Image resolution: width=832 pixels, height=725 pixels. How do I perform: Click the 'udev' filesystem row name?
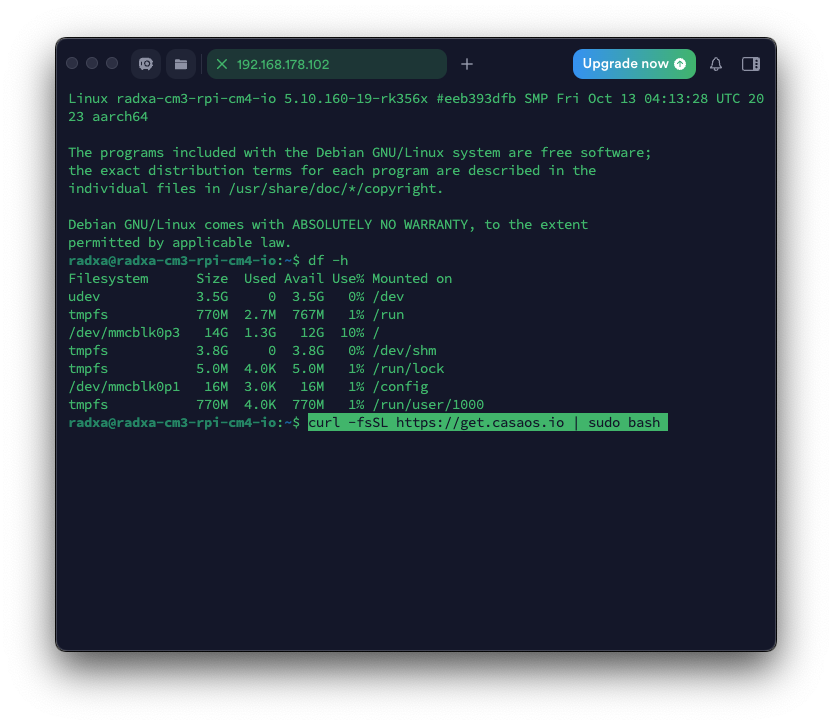pos(84,297)
